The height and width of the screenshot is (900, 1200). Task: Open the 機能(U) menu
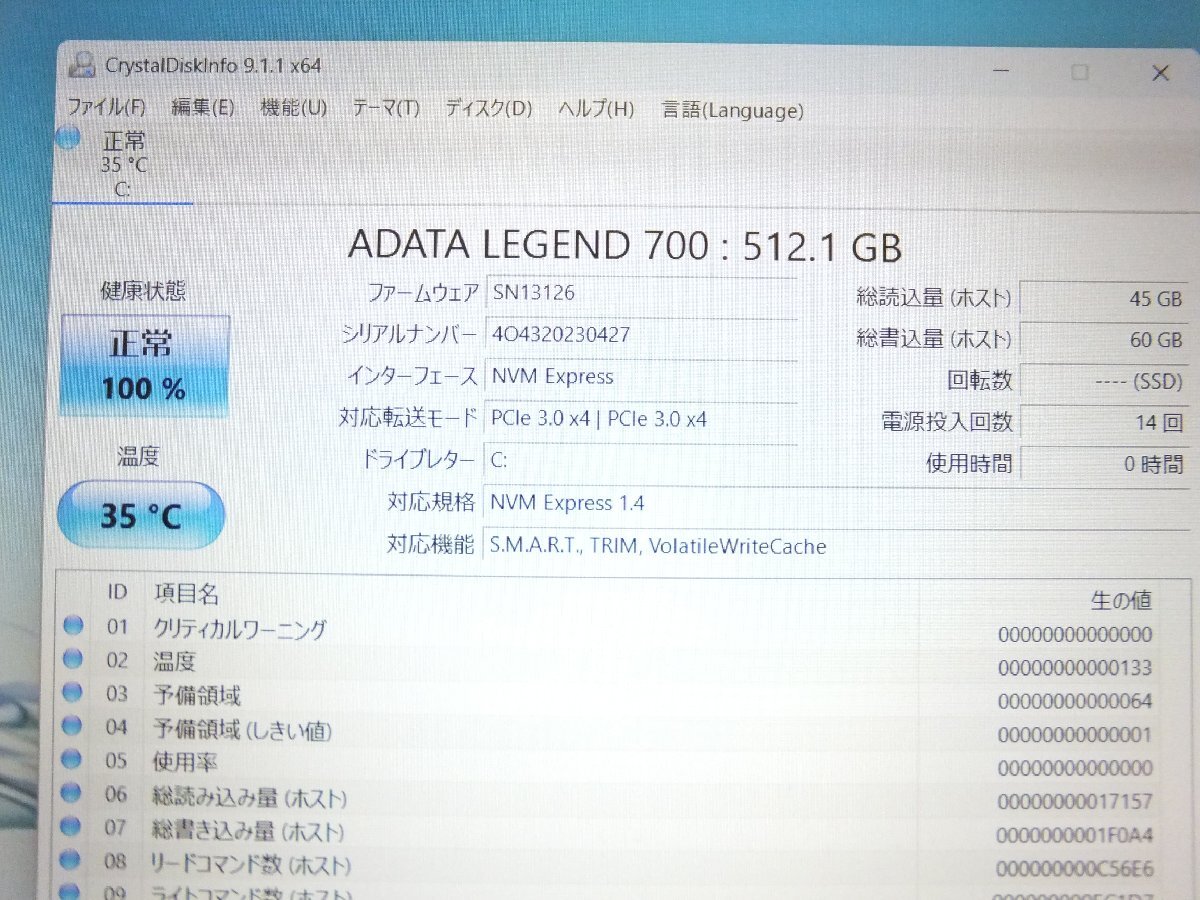(293, 108)
